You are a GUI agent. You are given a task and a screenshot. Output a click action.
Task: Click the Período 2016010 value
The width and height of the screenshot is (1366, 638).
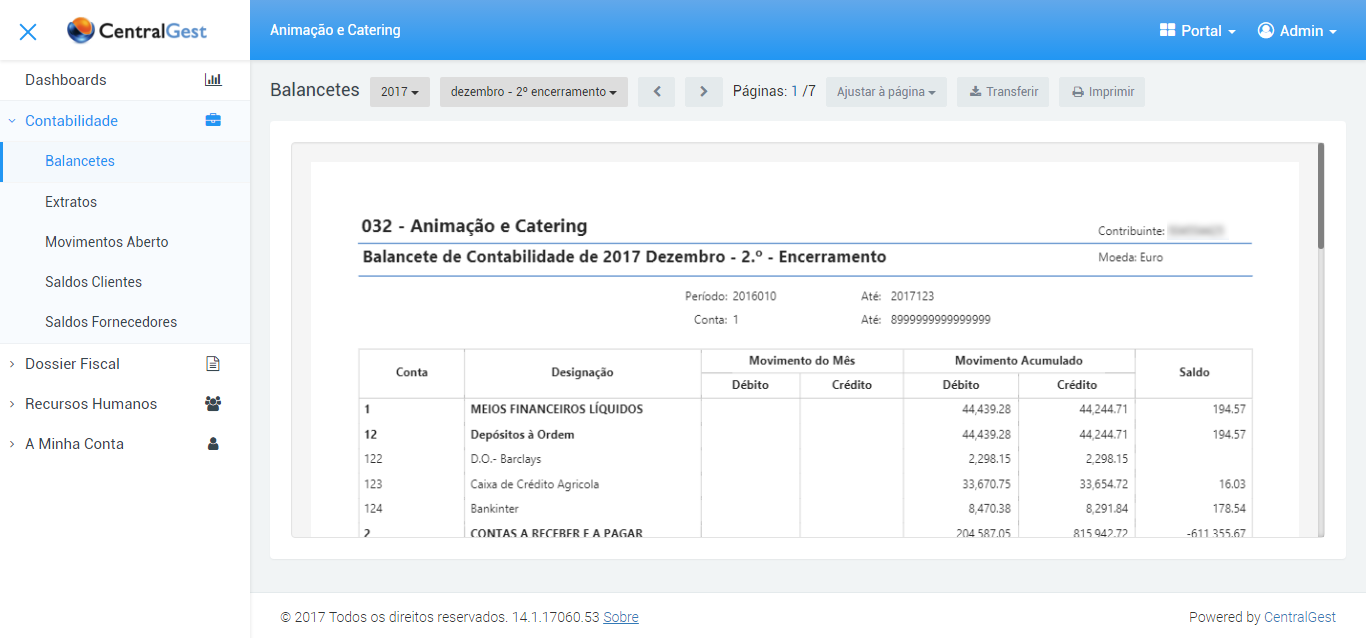pyautogui.click(x=755, y=296)
